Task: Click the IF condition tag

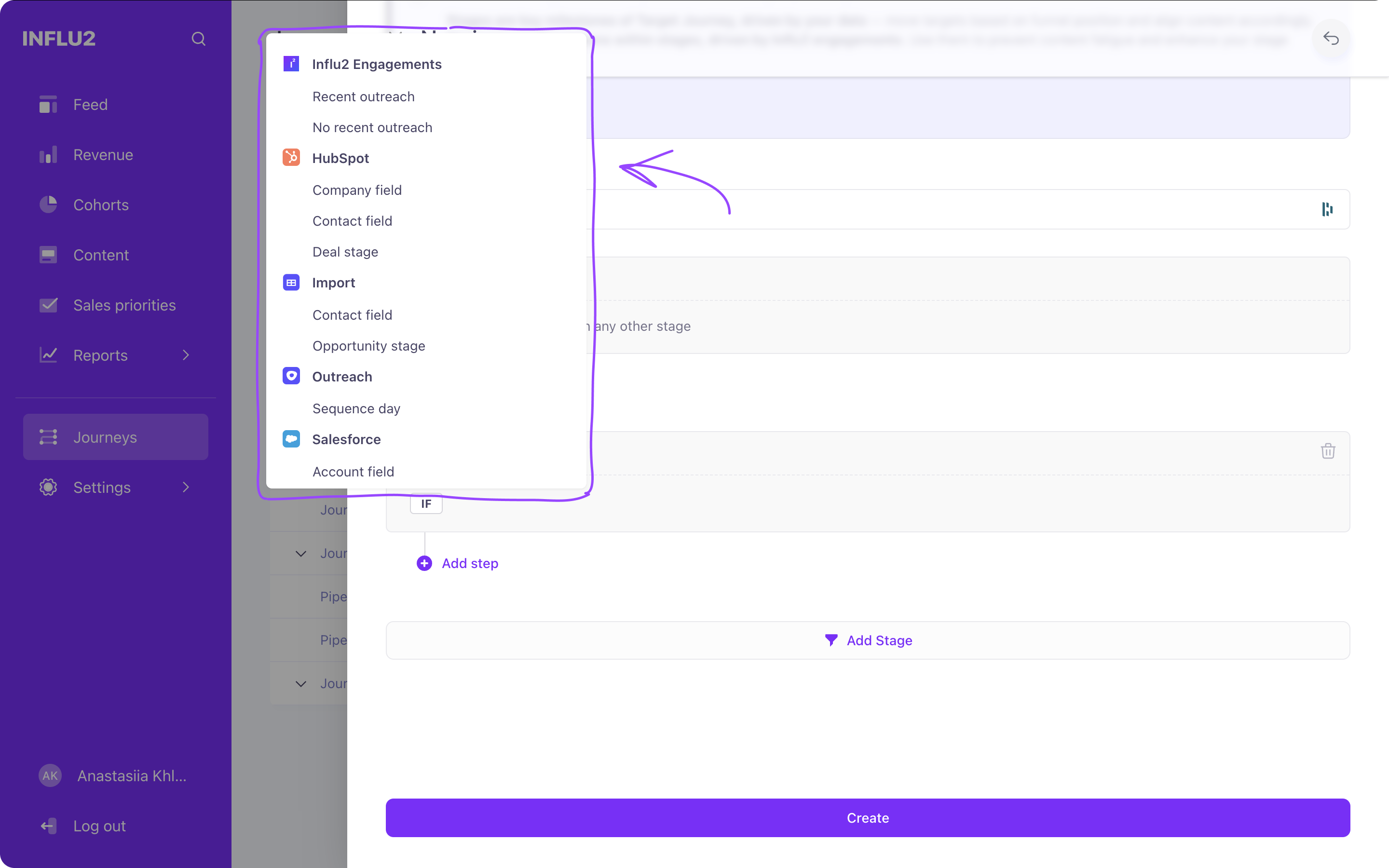Action: 426,504
